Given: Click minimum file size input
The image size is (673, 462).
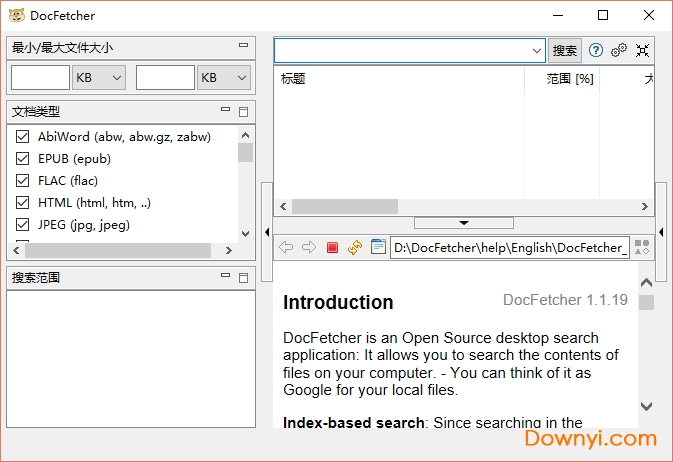Looking at the screenshot, I should click(x=40, y=78).
